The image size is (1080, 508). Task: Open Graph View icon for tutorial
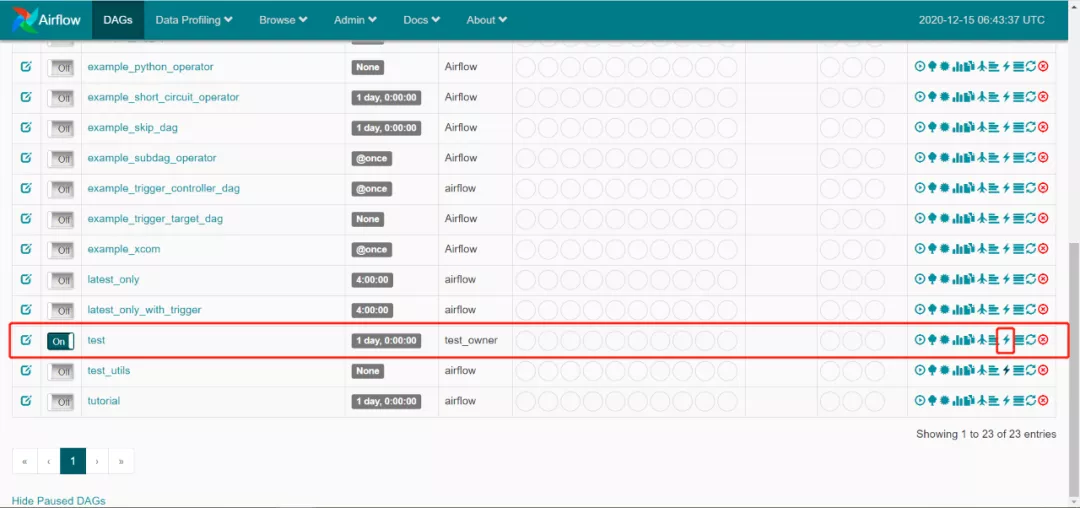(944, 401)
